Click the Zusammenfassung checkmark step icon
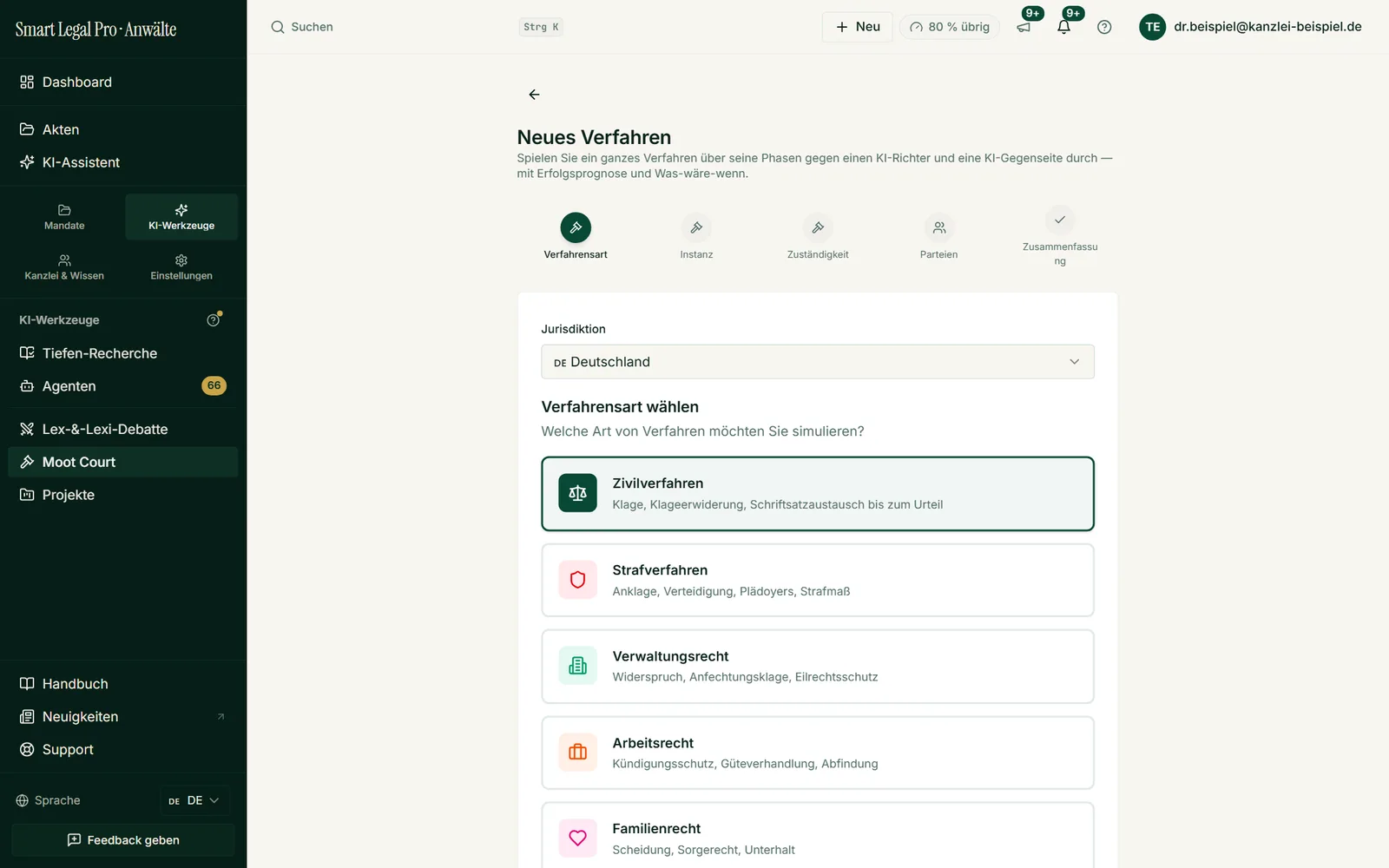 (1060, 220)
